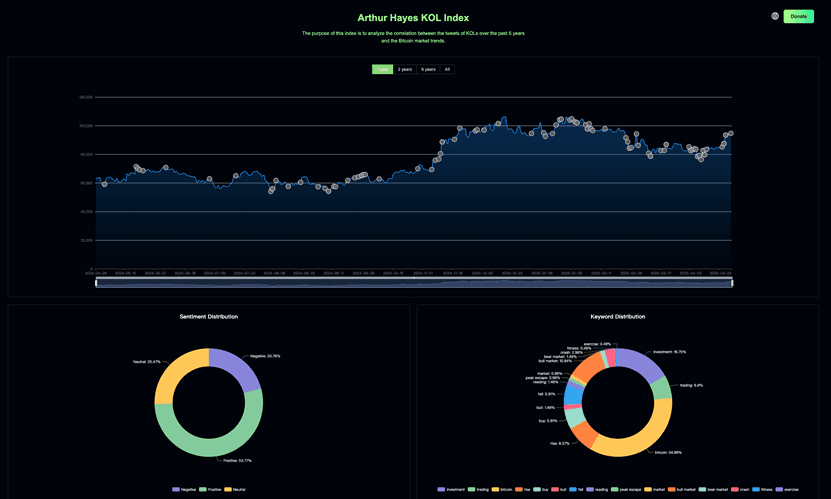Image resolution: width=831 pixels, height=499 pixels.
Task: Click the fall blue keyword segment
Action: pyautogui.click(x=572, y=396)
